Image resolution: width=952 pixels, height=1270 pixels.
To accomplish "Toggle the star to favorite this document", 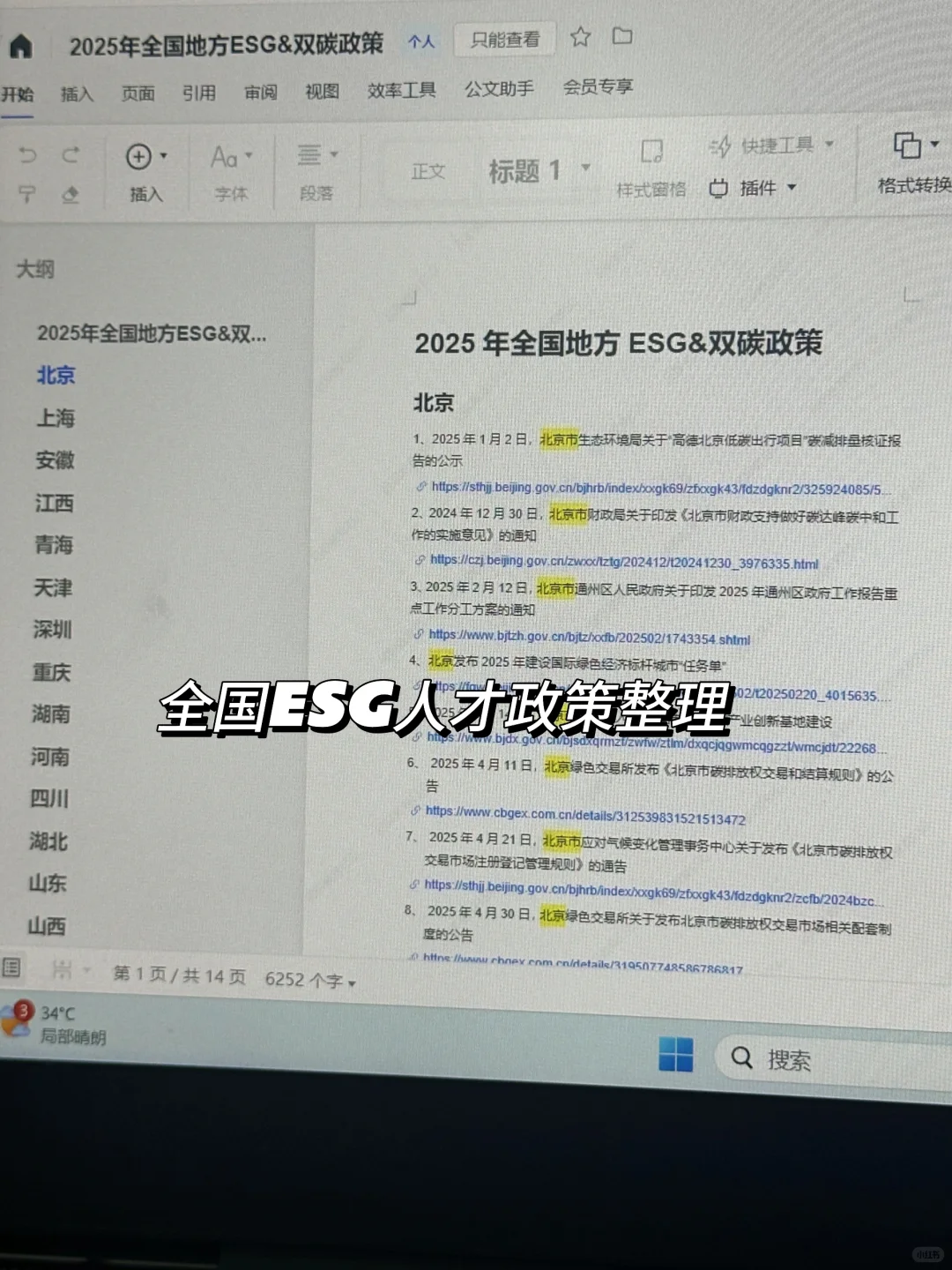I will [x=579, y=38].
